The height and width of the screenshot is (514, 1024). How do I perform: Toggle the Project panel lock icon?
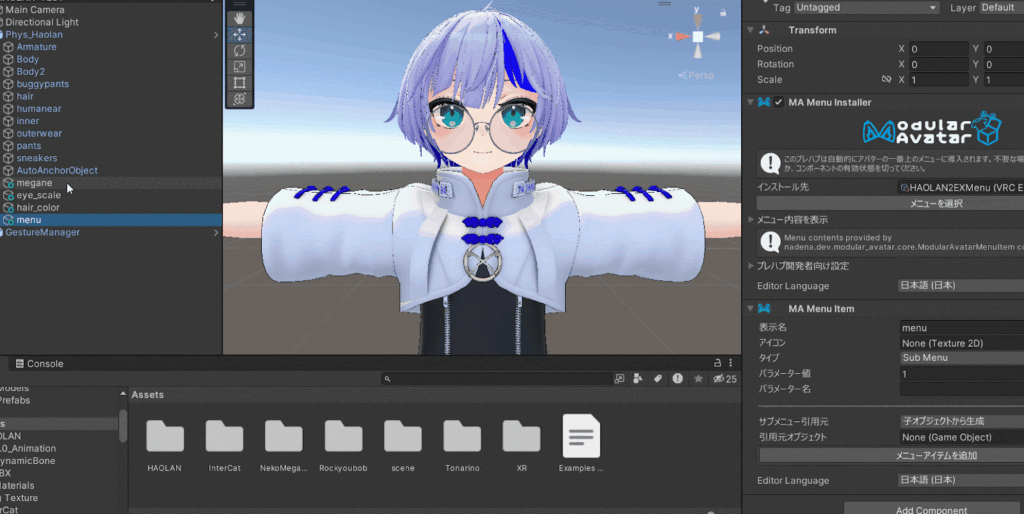tap(718, 363)
